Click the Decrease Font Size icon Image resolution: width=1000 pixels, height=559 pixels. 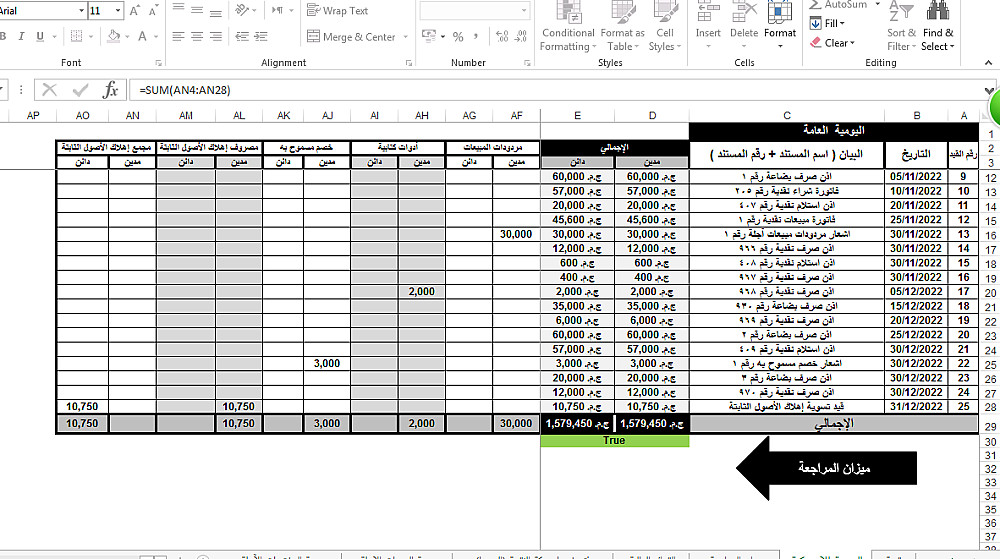pyautogui.click(x=153, y=11)
